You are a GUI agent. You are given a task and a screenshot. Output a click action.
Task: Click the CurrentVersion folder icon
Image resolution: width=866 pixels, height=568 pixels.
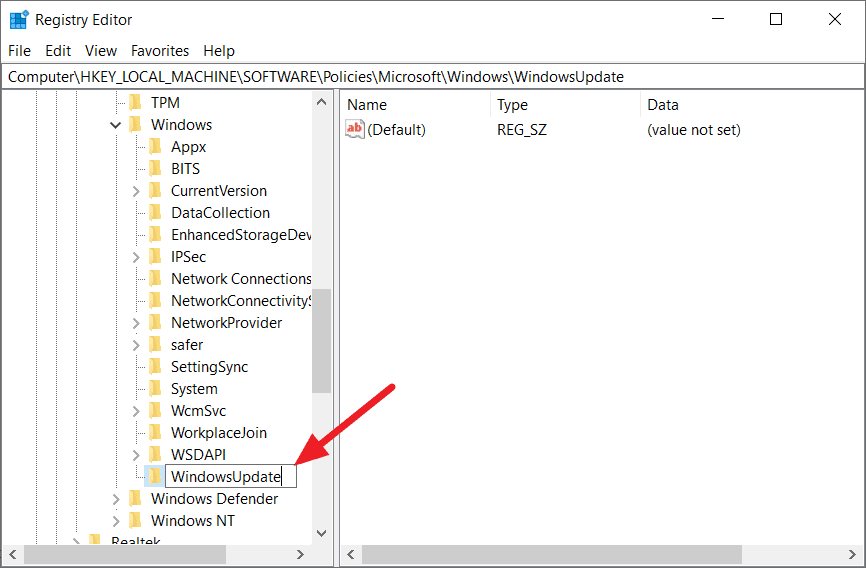pyautogui.click(x=156, y=191)
